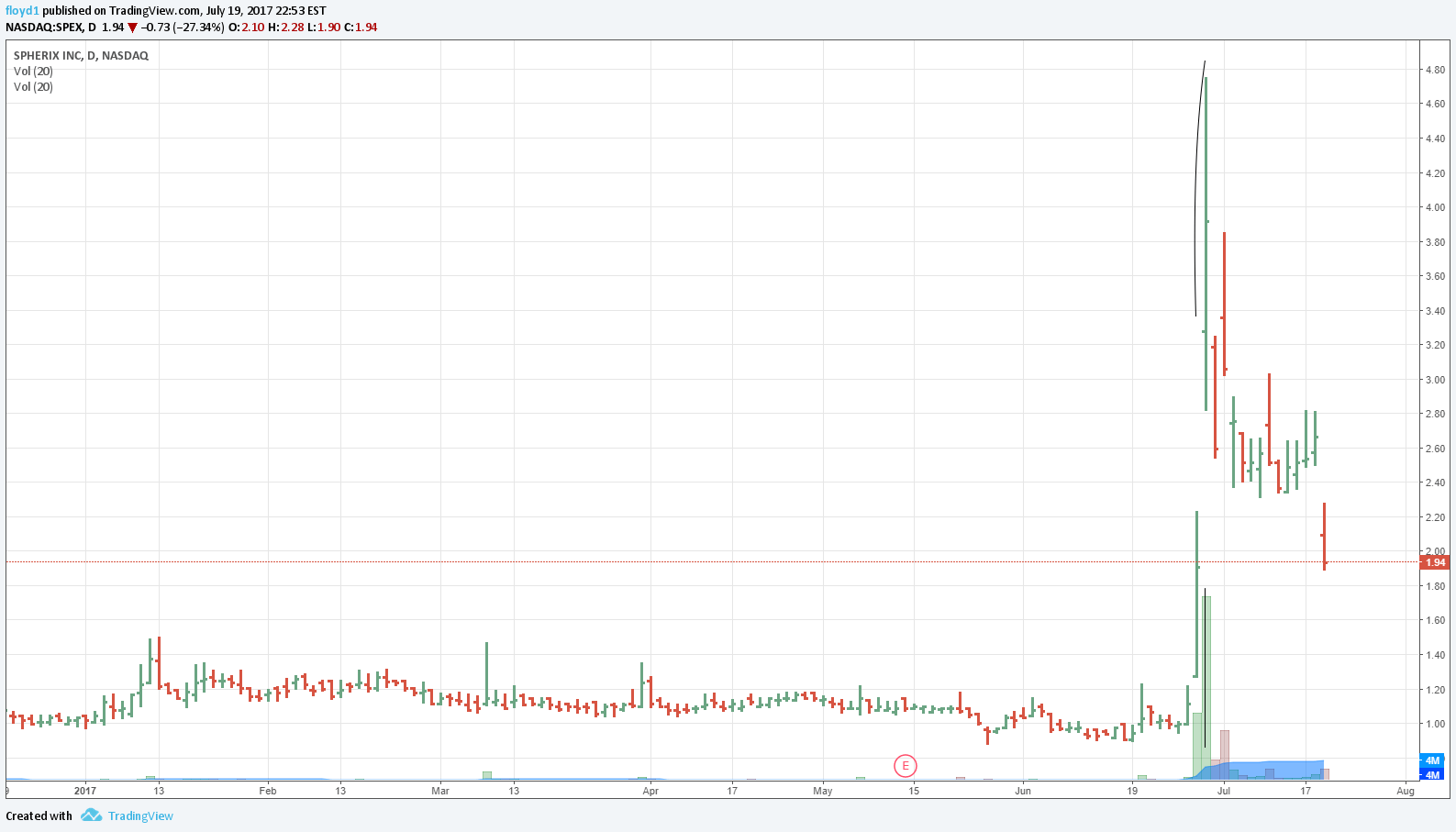
Task: Click the Apr label on the time axis
Action: pos(650,791)
